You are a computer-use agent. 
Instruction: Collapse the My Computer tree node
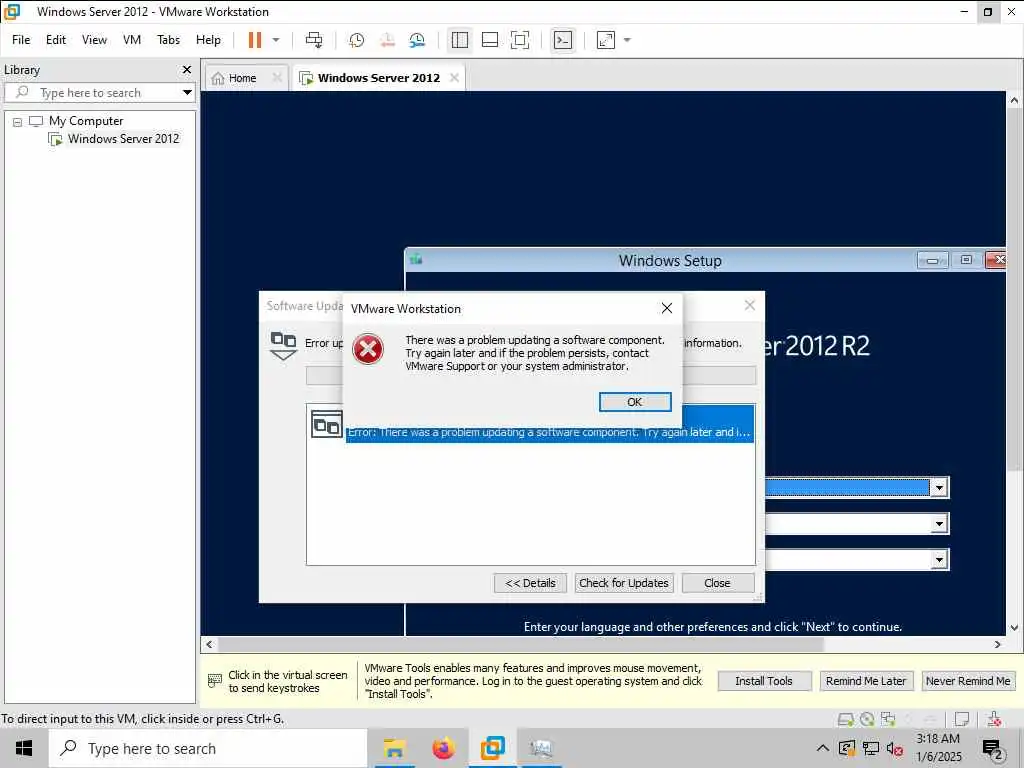point(18,121)
